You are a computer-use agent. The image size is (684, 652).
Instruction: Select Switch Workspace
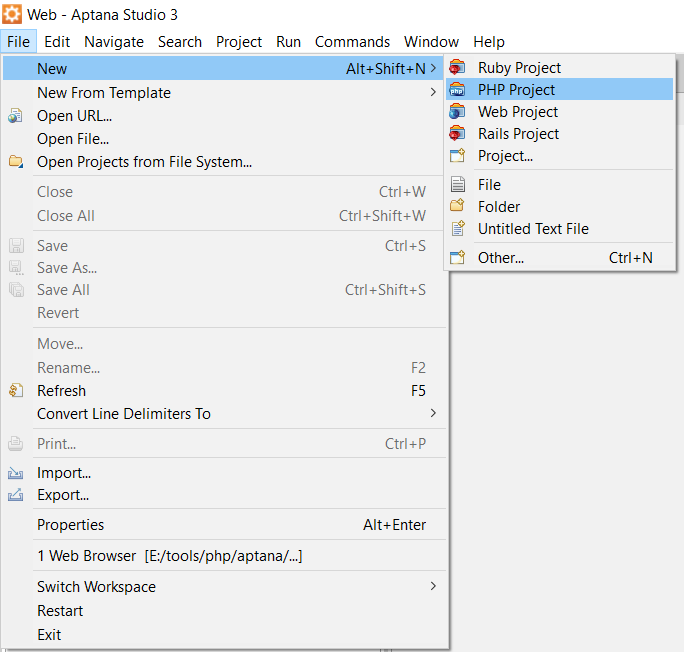tap(225, 587)
